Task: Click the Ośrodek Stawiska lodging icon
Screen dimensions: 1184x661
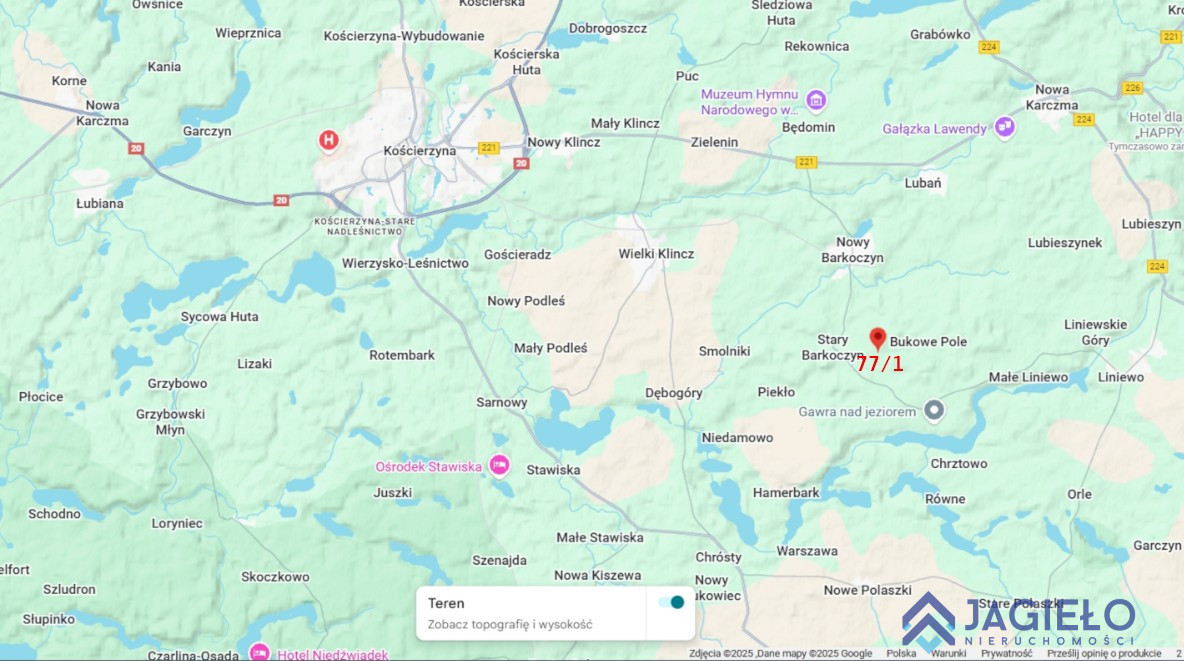Action: [x=499, y=465]
